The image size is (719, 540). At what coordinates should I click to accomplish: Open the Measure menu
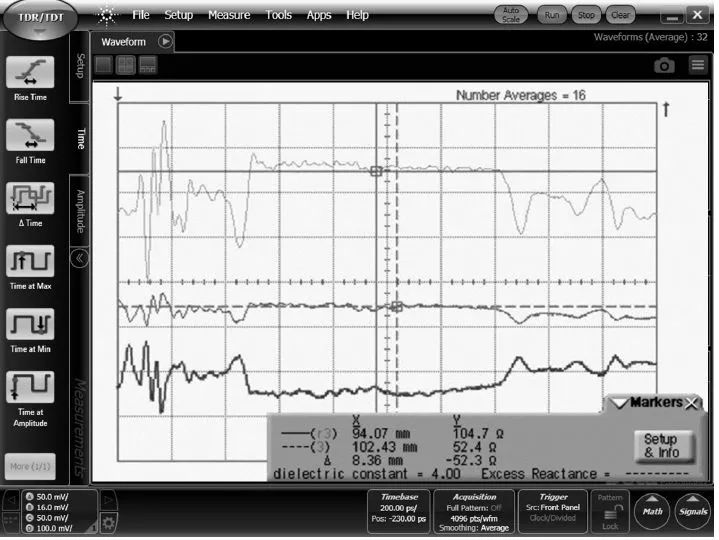pos(229,15)
